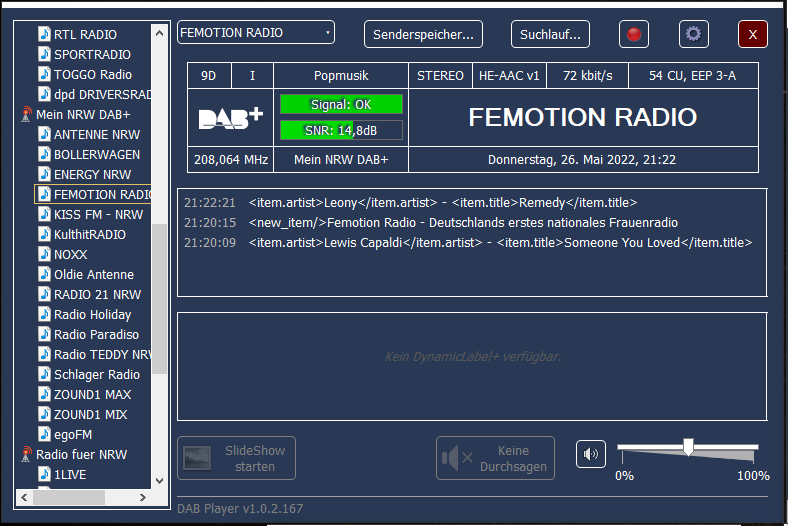Click the STEREO audio mode cell
Image resolution: width=788 pixels, height=526 pixels.
pyautogui.click(x=440, y=76)
